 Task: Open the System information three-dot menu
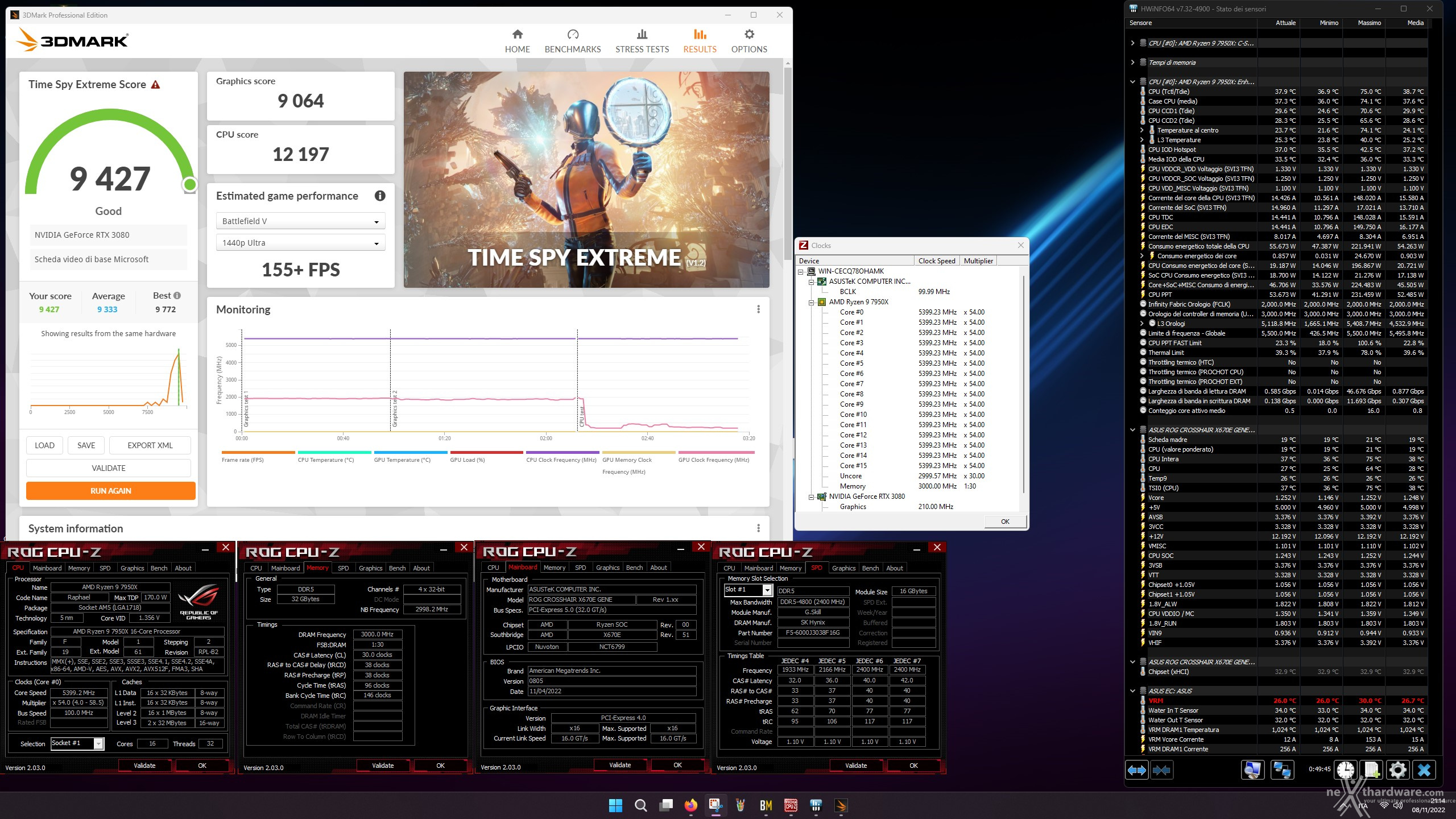[x=758, y=528]
